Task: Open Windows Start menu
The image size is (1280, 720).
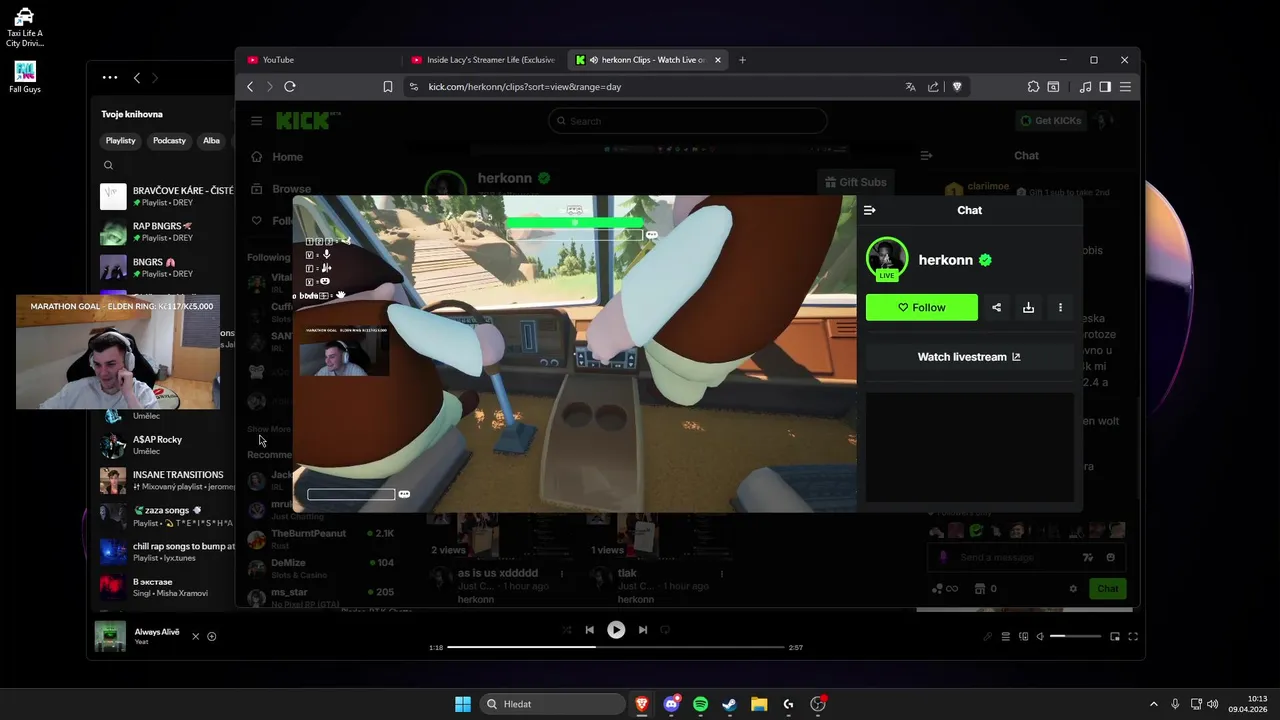Action: tap(463, 704)
